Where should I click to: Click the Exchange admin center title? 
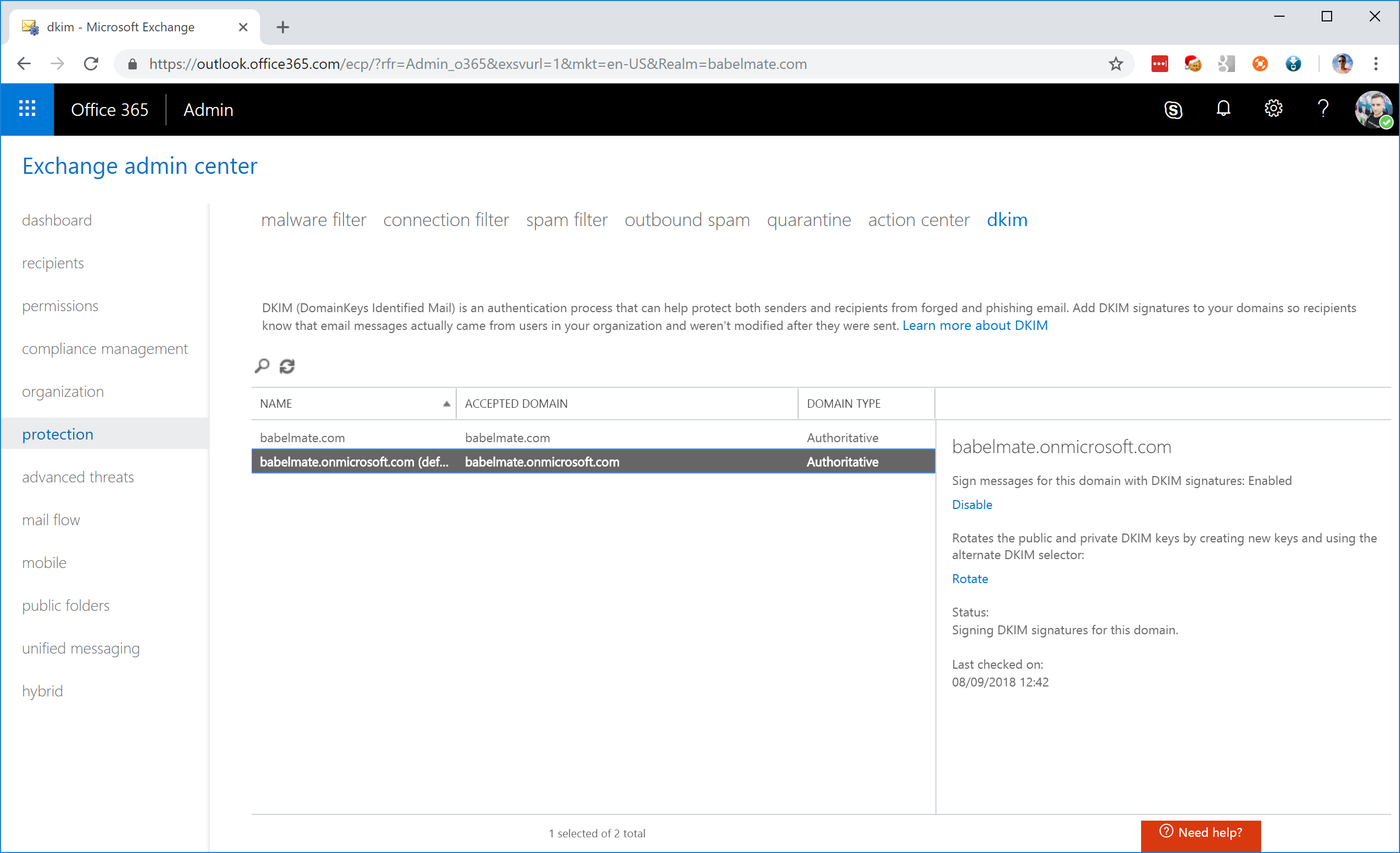pyautogui.click(x=140, y=166)
